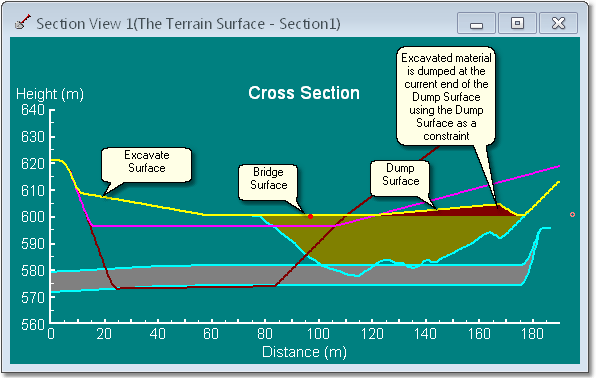The width and height of the screenshot is (596, 380).
Task: Select the Bridge Surface callout label
Action: 268,182
